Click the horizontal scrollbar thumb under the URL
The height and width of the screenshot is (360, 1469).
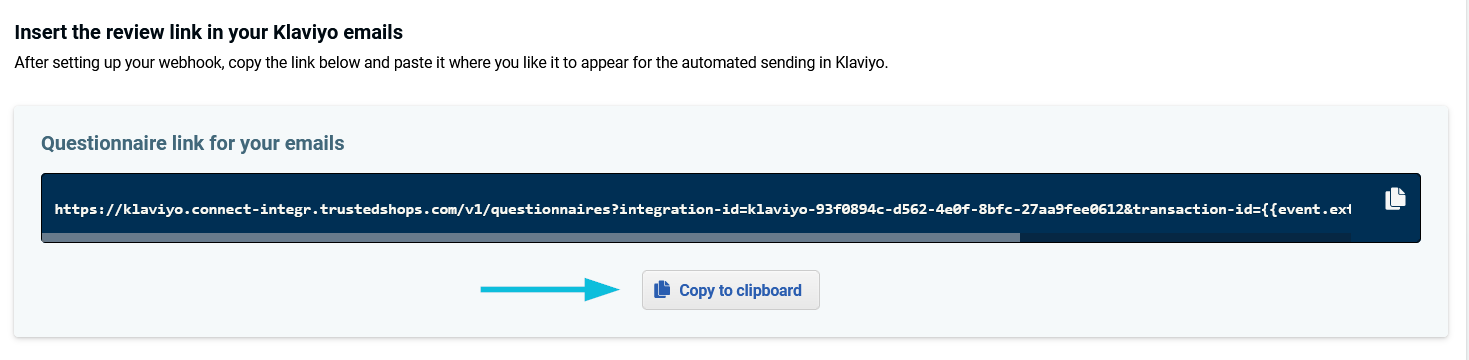pyautogui.click(x=531, y=238)
